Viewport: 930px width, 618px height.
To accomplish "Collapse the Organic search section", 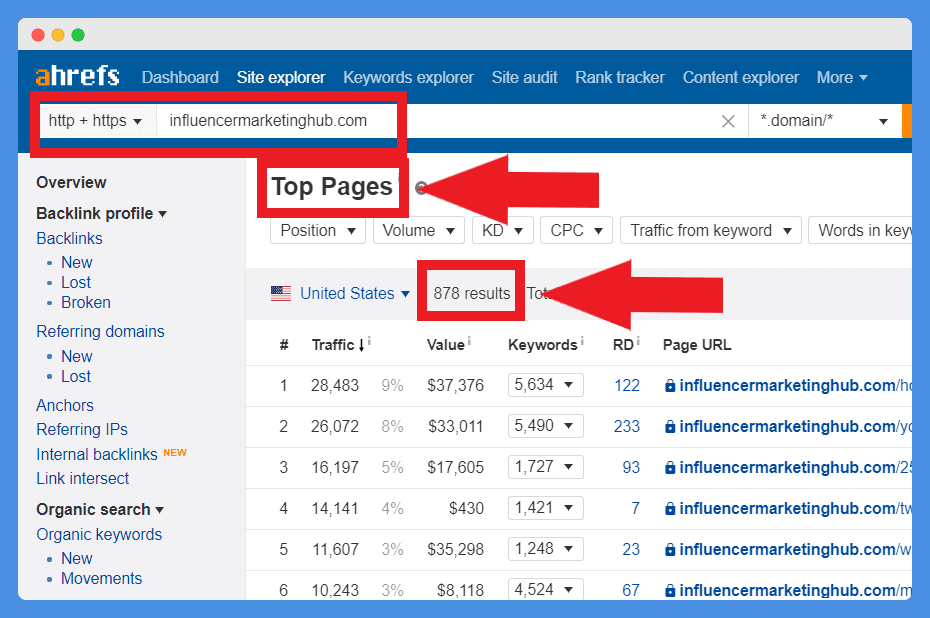I will (100, 509).
